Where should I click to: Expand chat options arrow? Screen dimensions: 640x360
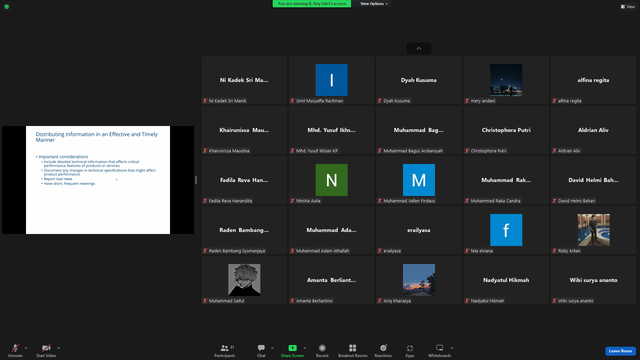(272, 348)
